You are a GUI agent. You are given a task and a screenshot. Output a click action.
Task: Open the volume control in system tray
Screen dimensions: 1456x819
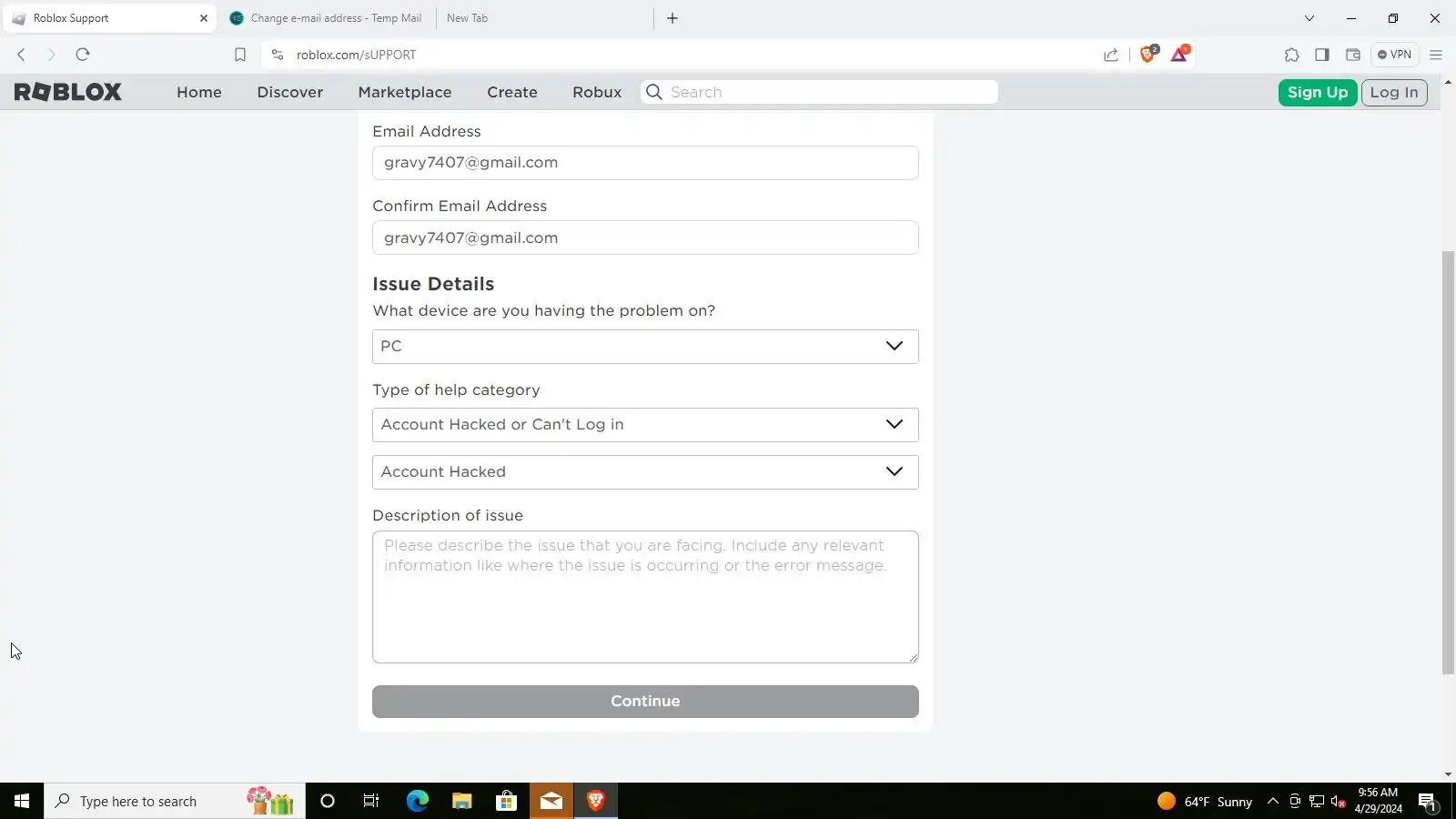[x=1338, y=802]
